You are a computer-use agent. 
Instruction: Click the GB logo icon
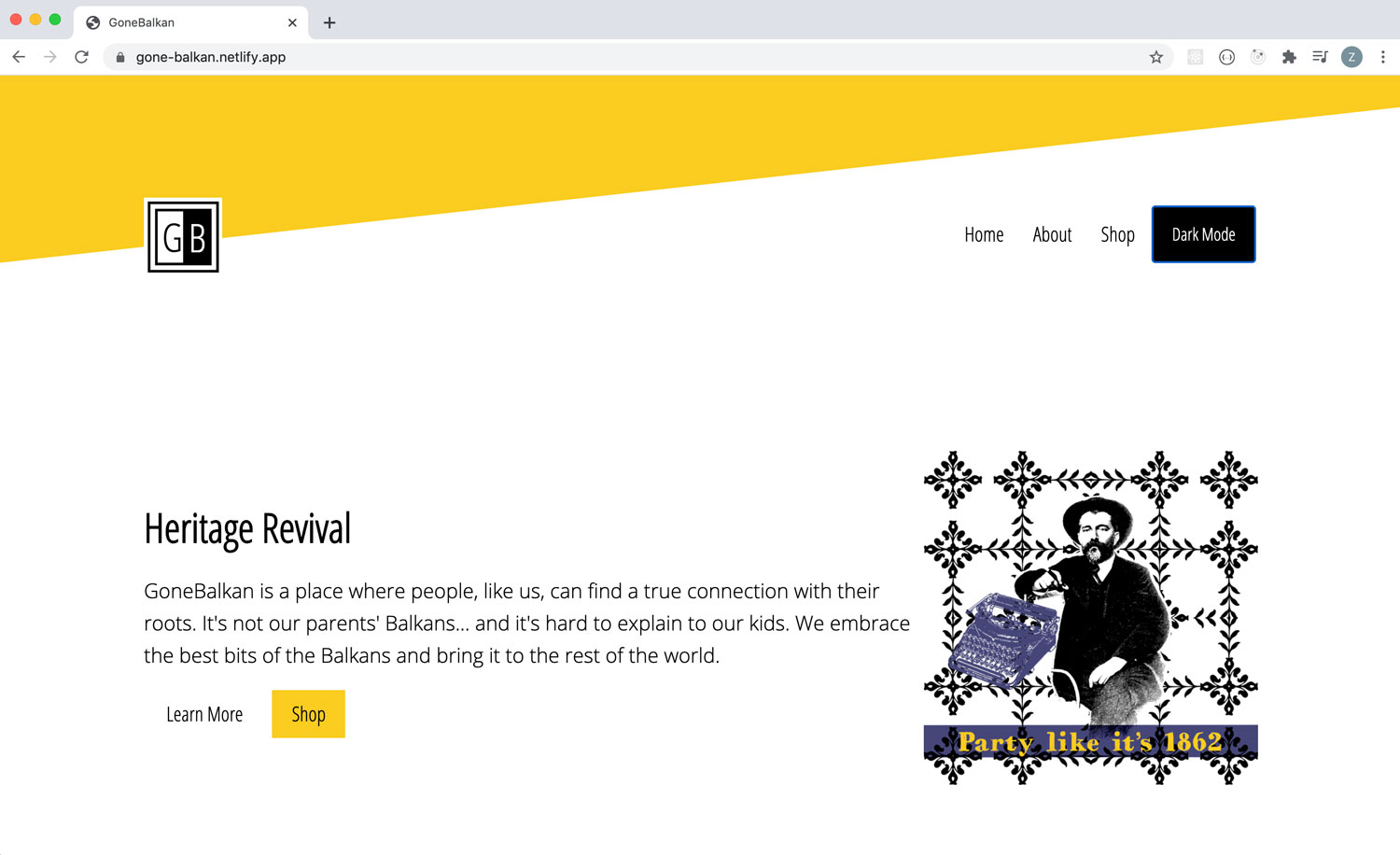[x=183, y=235]
